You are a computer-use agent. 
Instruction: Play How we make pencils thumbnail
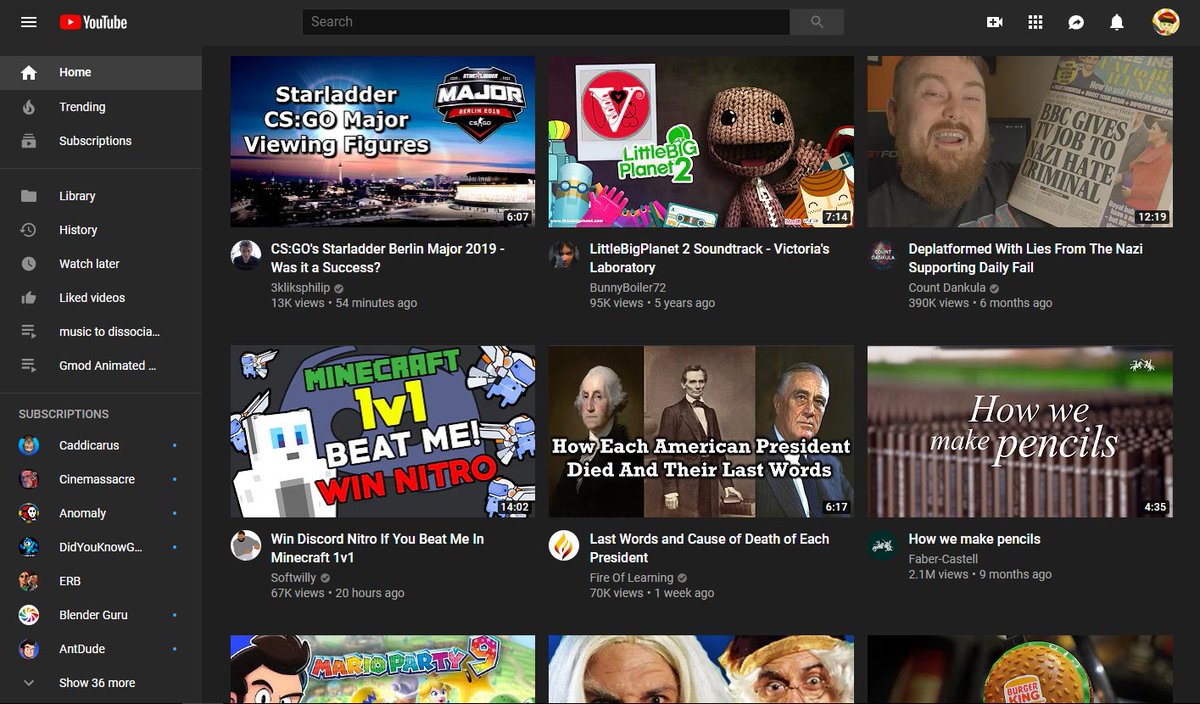click(1020, 431)
